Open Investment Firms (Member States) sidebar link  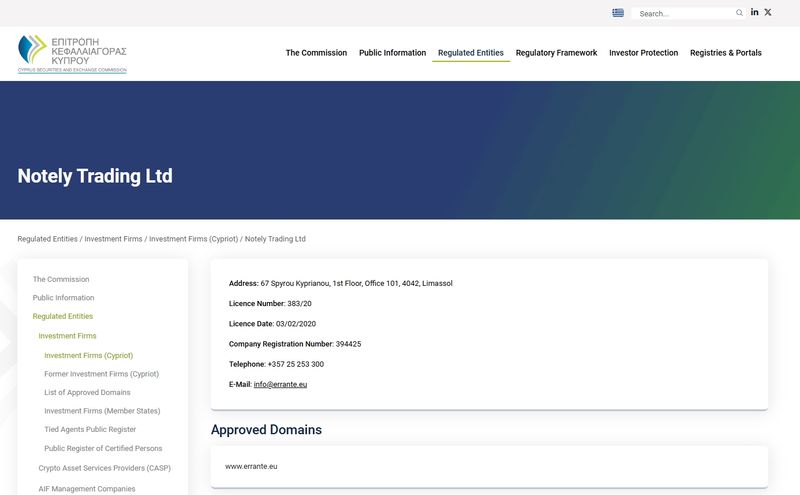coord(102,411)
